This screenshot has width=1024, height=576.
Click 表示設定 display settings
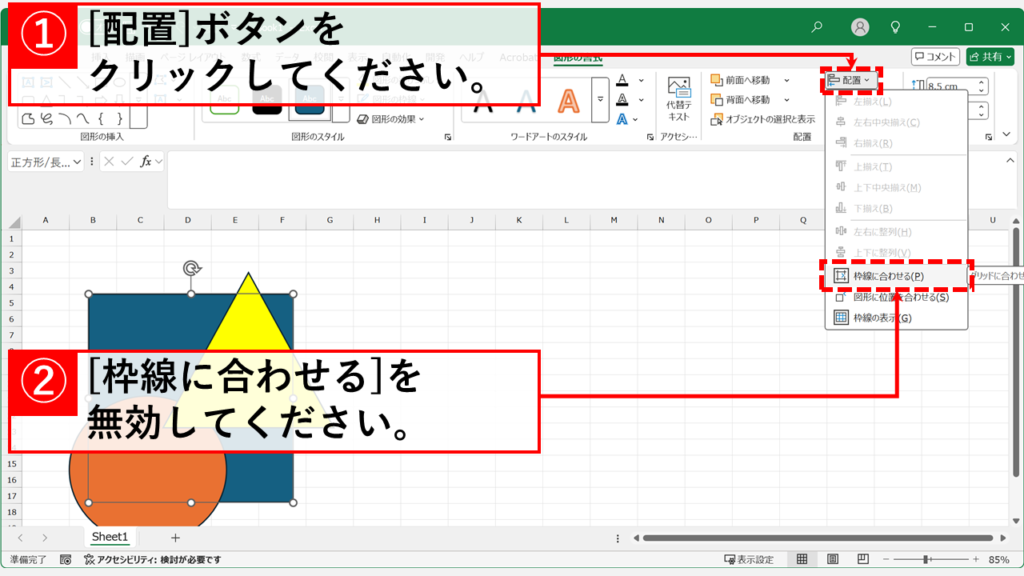tap(748, 560)
